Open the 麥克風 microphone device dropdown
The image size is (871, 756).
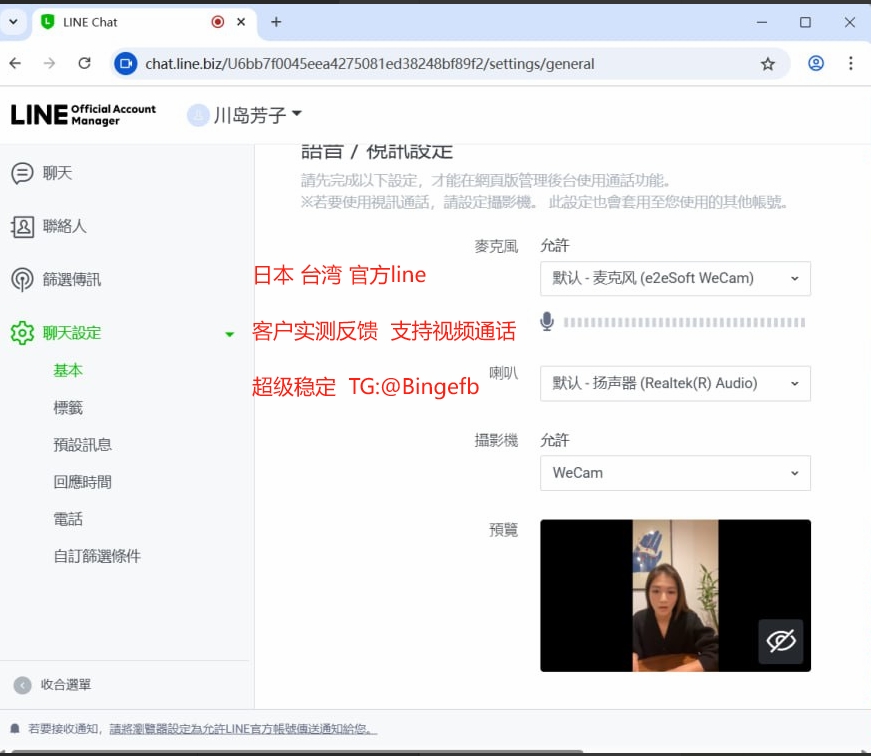675,278
